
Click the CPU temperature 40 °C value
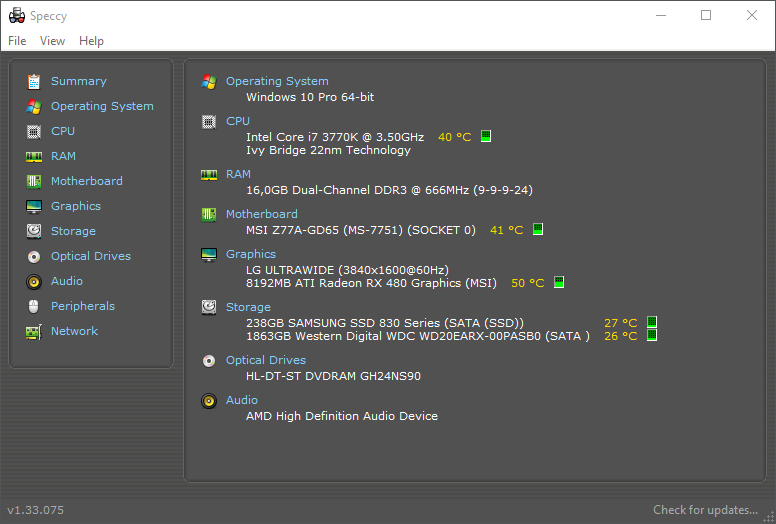tap(455, 137)
